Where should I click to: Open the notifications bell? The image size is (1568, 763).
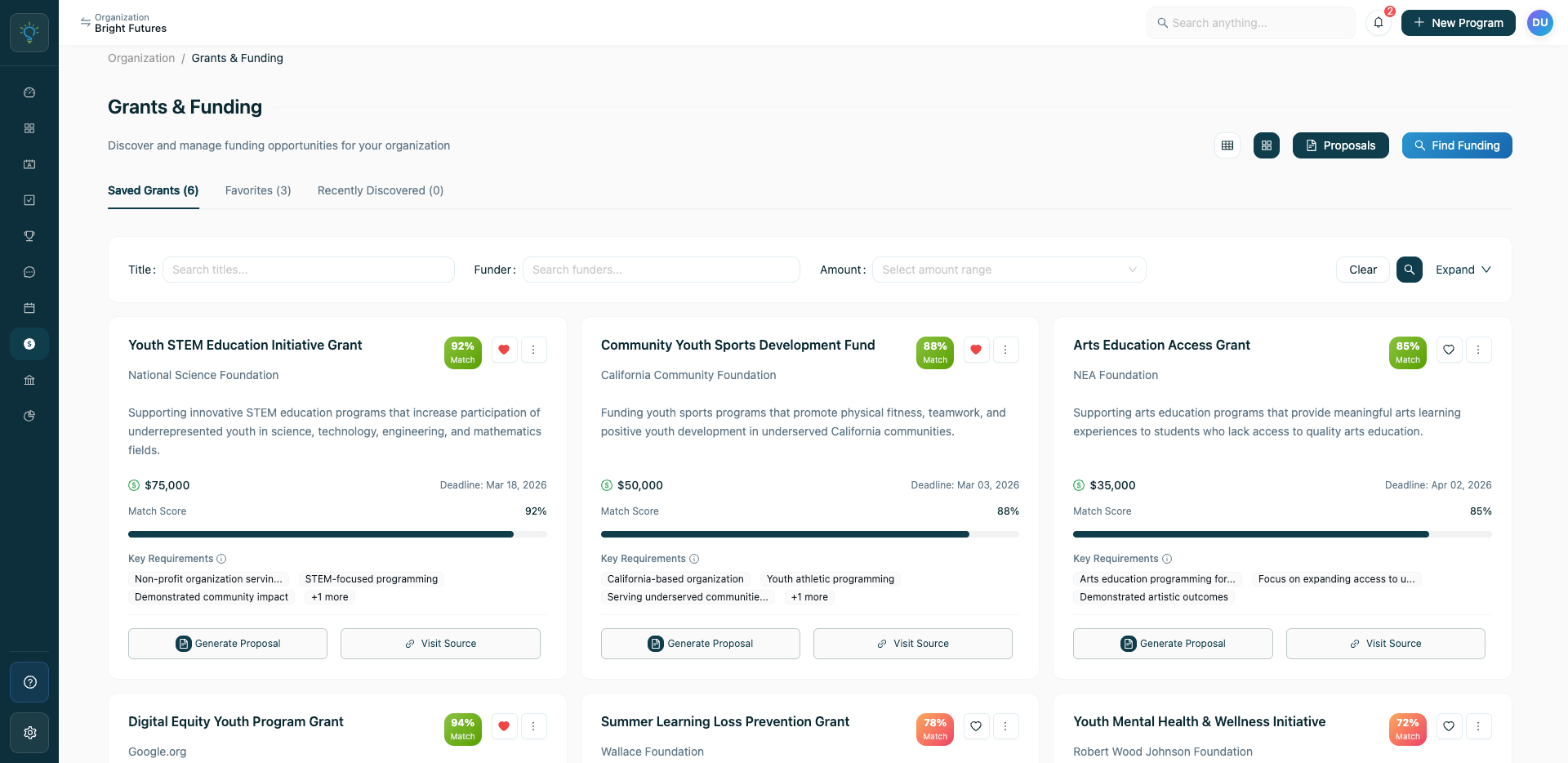(x=1379, y=23)
